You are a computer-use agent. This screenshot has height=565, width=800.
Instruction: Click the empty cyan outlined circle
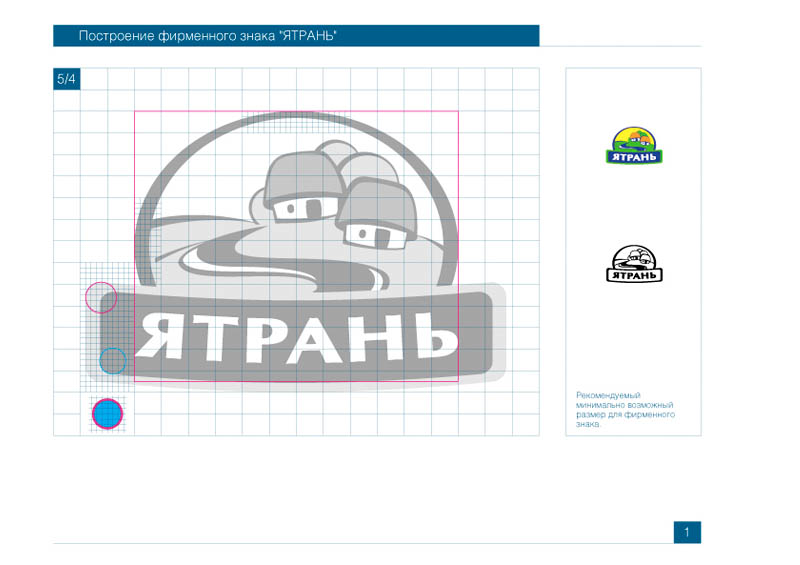[112, 361]
